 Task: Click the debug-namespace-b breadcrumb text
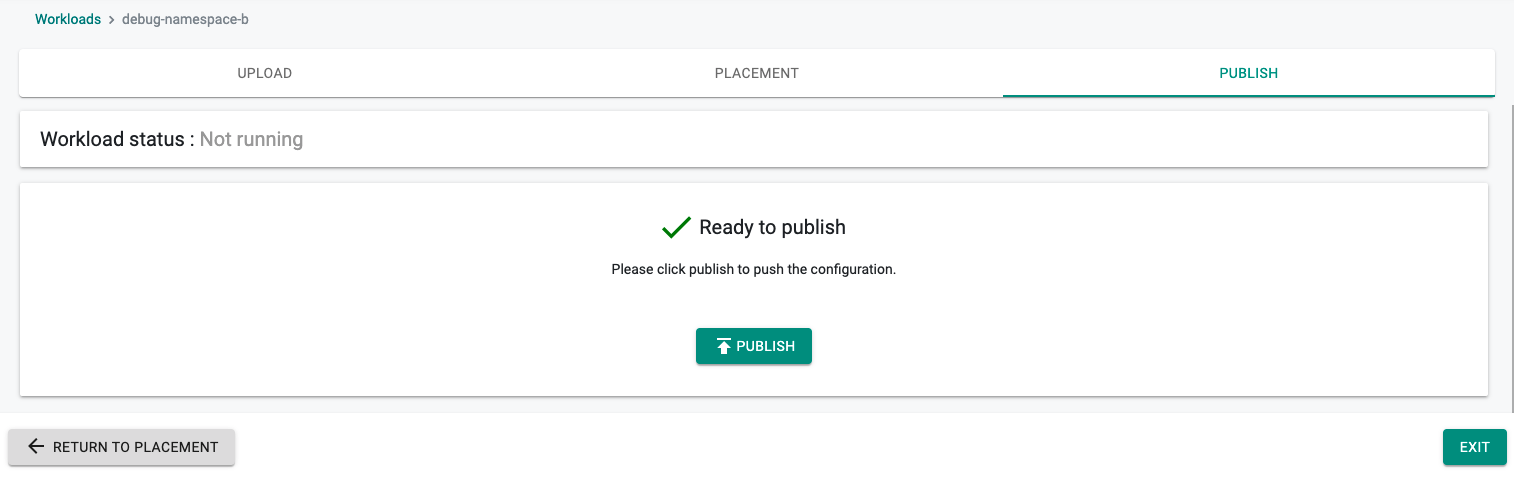pos(185,19)
